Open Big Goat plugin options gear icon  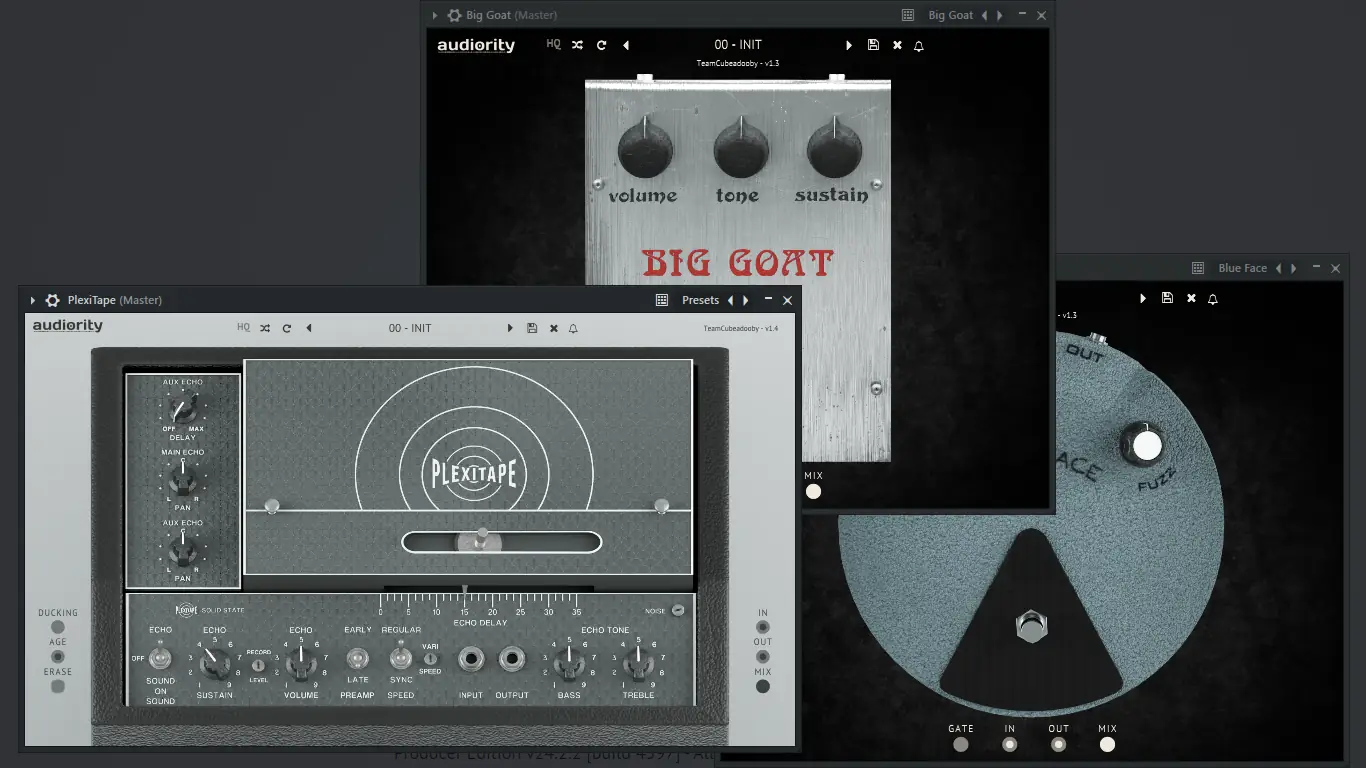tap(454, 15)
